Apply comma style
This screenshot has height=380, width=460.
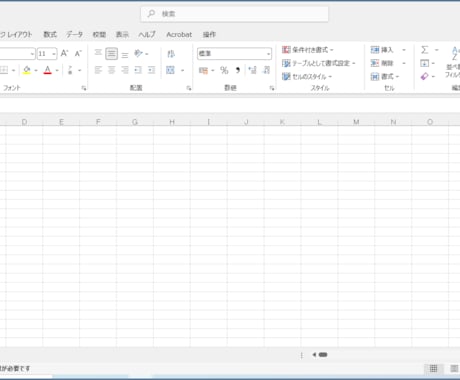(238, 70)
